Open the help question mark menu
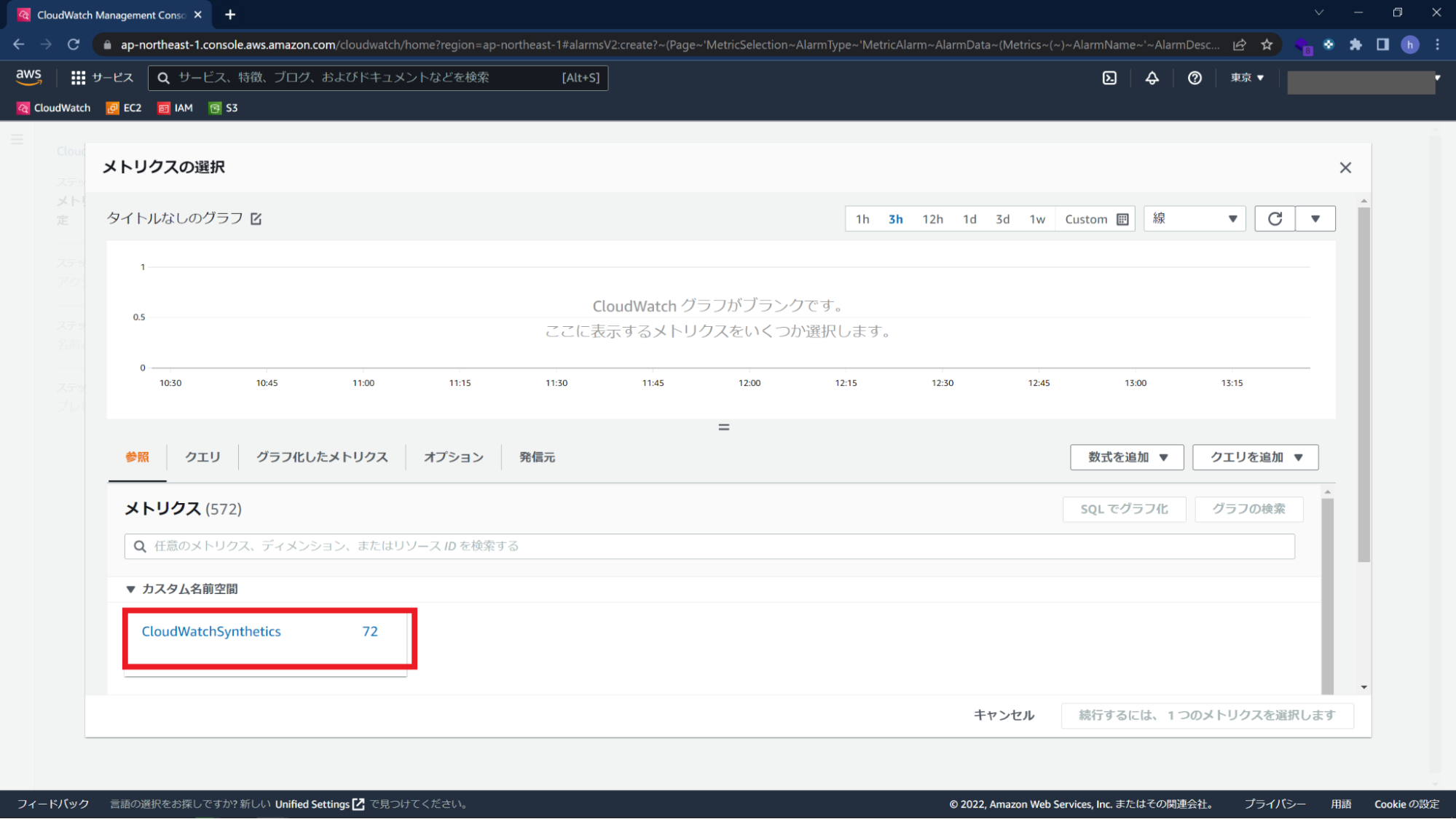 pyautogui.click(x=1195, y=78)
